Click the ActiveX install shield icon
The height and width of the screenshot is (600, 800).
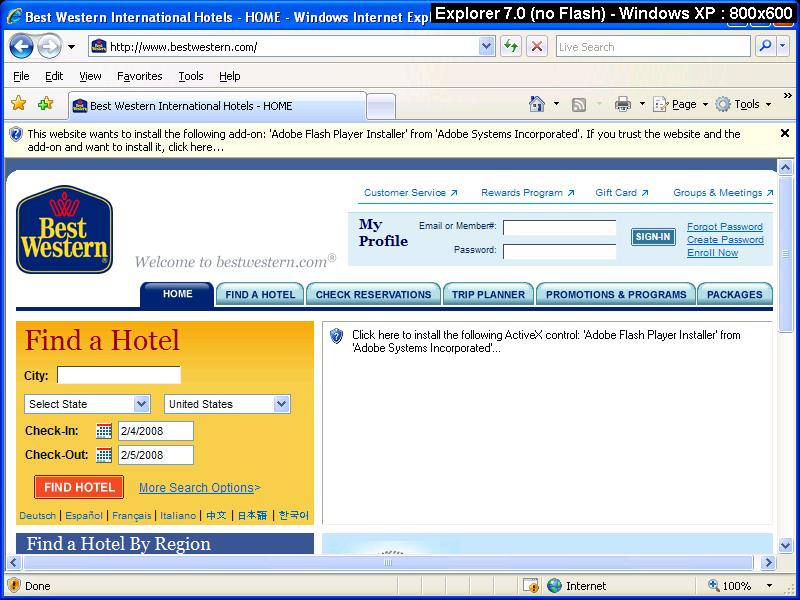pyautogui.click(x=336, y=336)
